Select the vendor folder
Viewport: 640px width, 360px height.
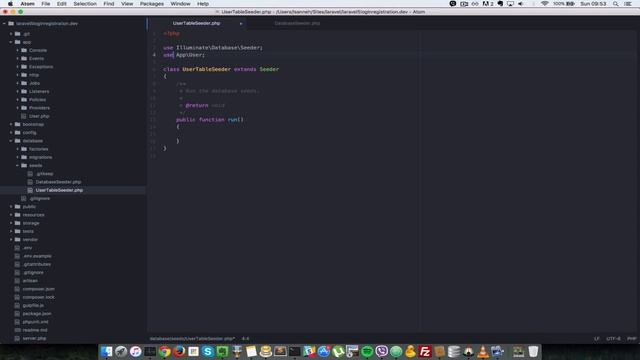click(30, 240)
